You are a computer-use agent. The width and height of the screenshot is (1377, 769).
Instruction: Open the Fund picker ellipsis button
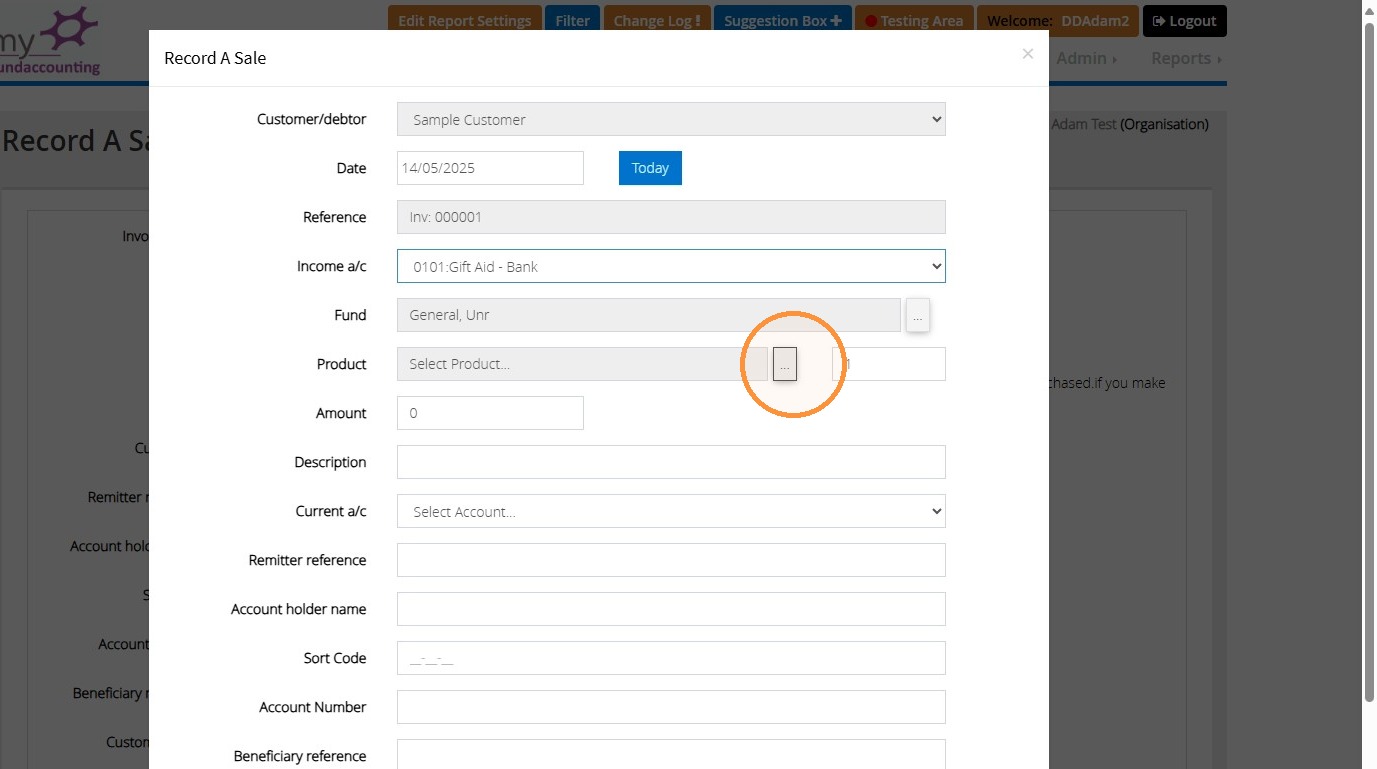tap(918, 315)
